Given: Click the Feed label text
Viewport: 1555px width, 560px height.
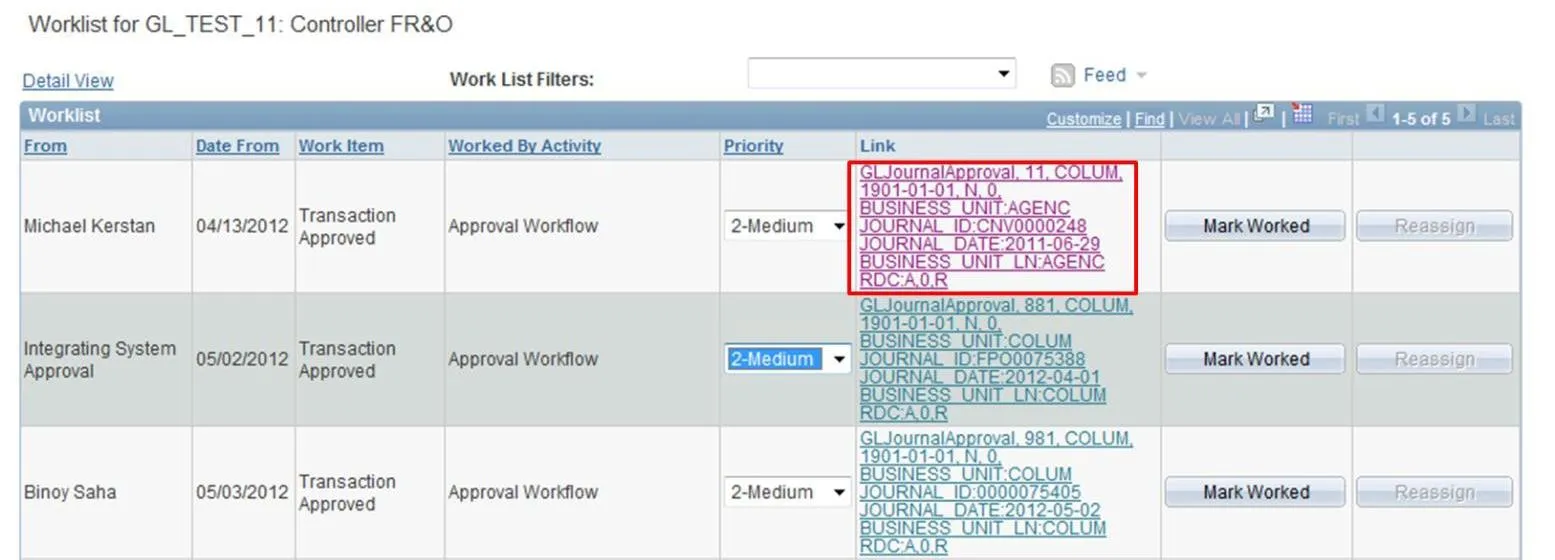Looking at the screenshot, I should [x=1104, y=75].
